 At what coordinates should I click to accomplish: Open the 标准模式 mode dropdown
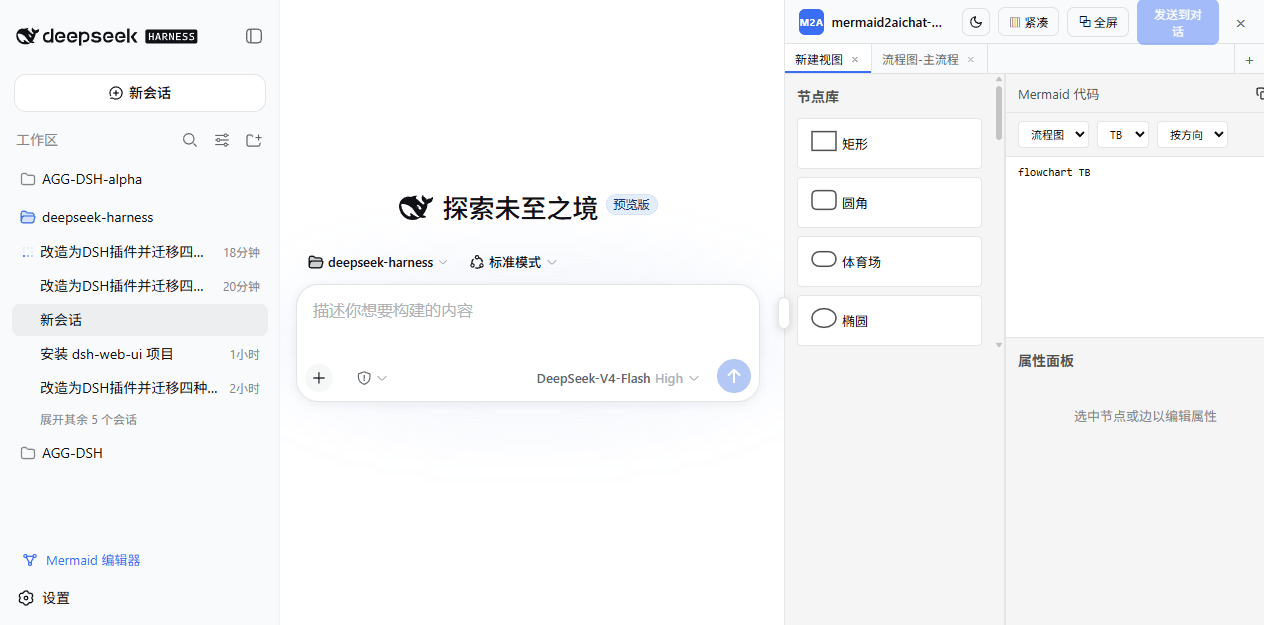coord(513,262)
